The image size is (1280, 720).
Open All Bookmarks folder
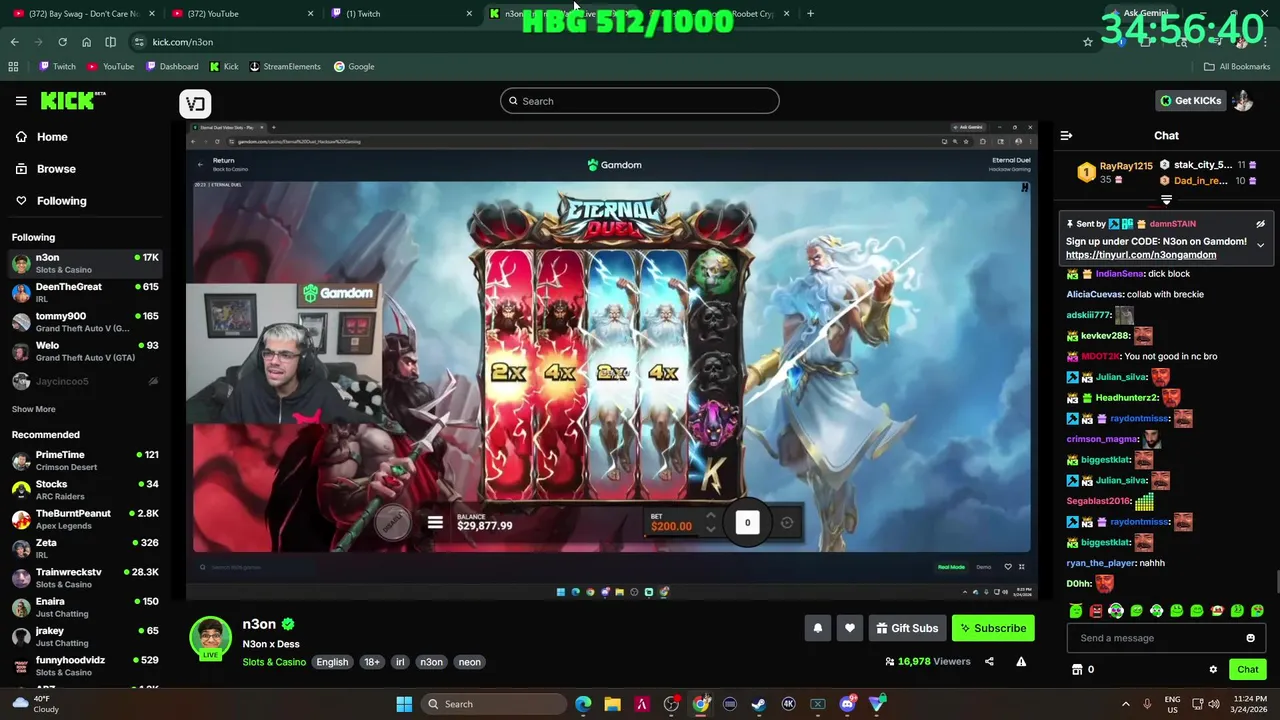1237,66
